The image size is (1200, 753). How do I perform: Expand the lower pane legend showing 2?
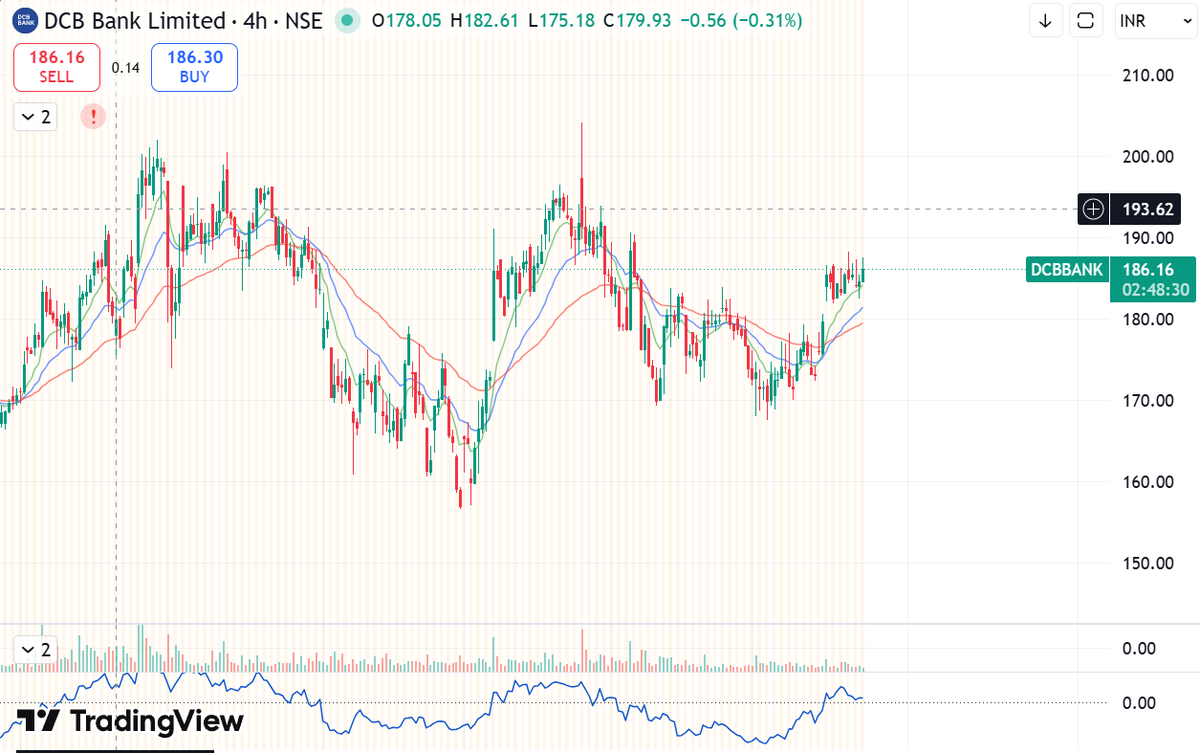pyautogui.click(x=35, y=650)
